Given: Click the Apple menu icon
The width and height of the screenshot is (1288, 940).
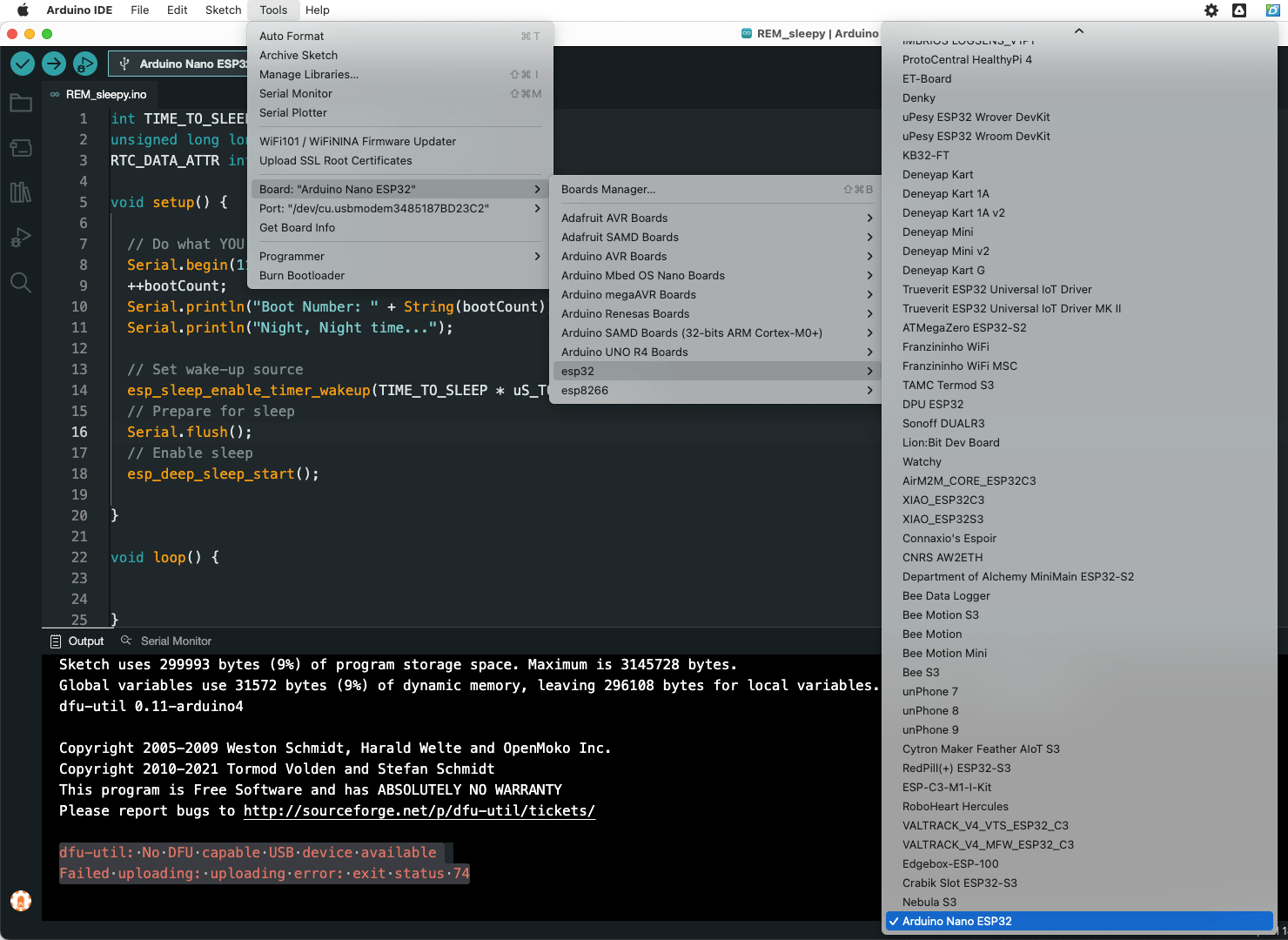Looking at the screenshot, I should [x=23, y=10].
